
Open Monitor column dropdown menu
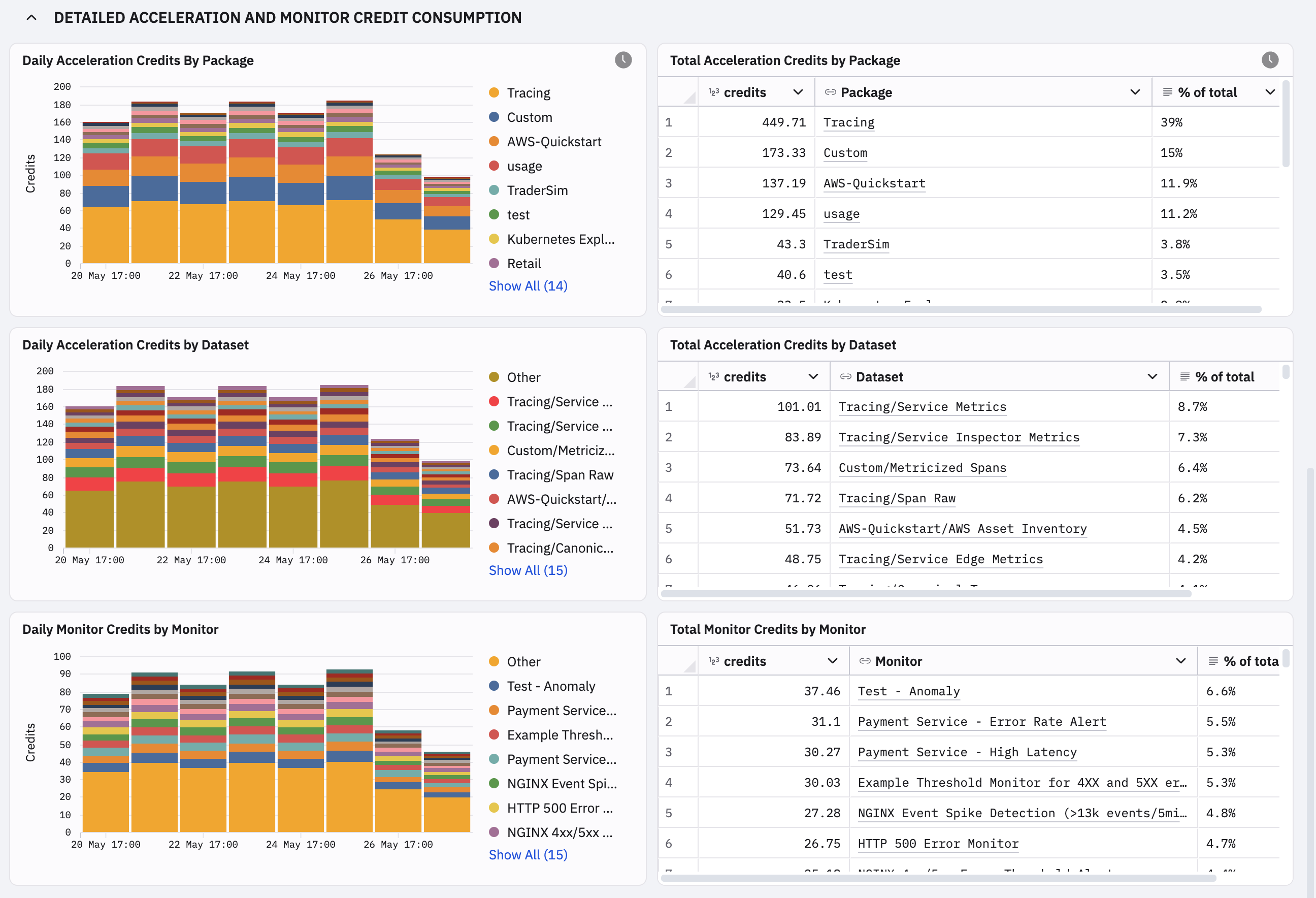click(1180, 661)
